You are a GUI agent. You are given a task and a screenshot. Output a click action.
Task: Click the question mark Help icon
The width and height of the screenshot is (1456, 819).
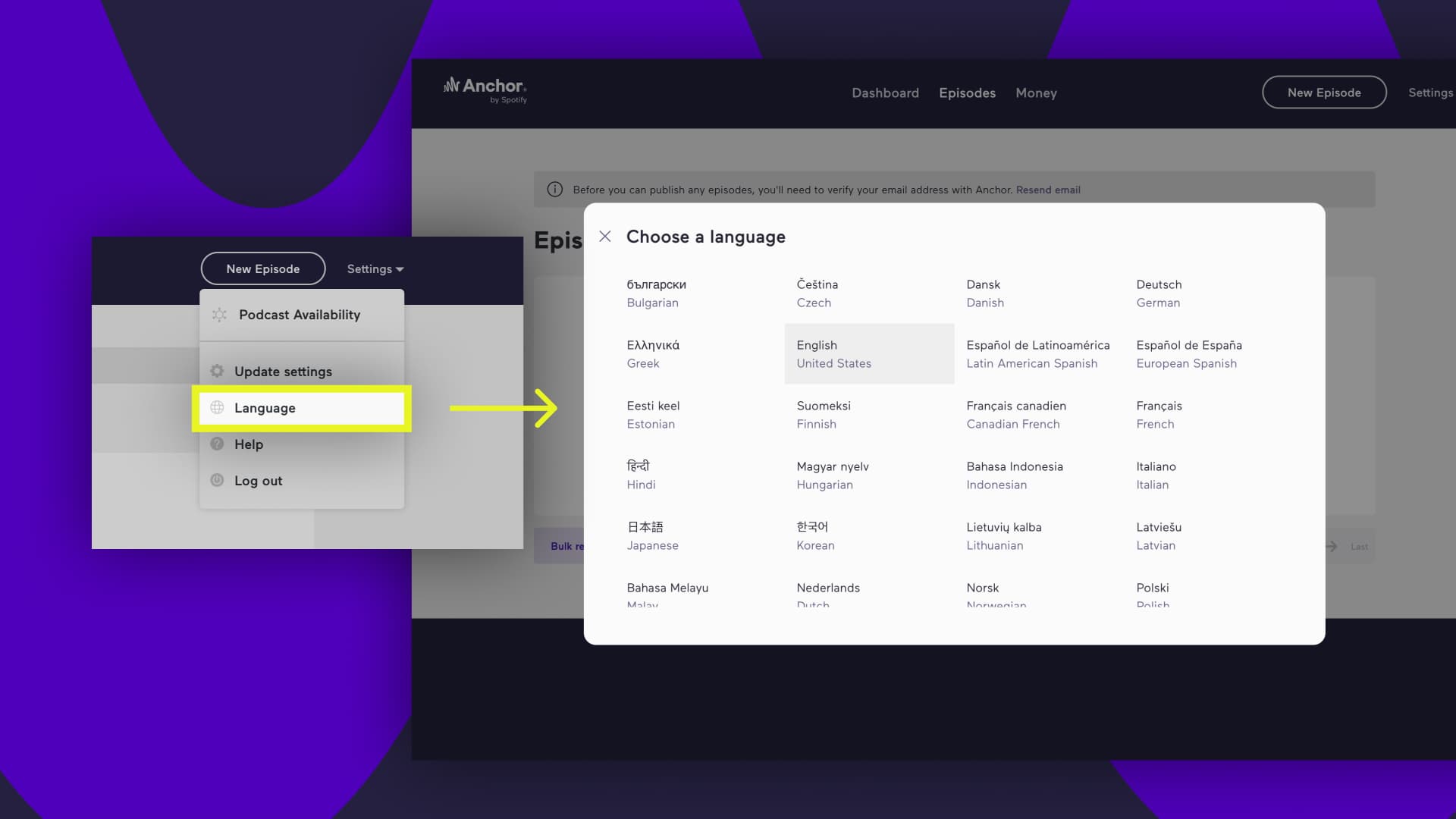(x=217, y=444)
